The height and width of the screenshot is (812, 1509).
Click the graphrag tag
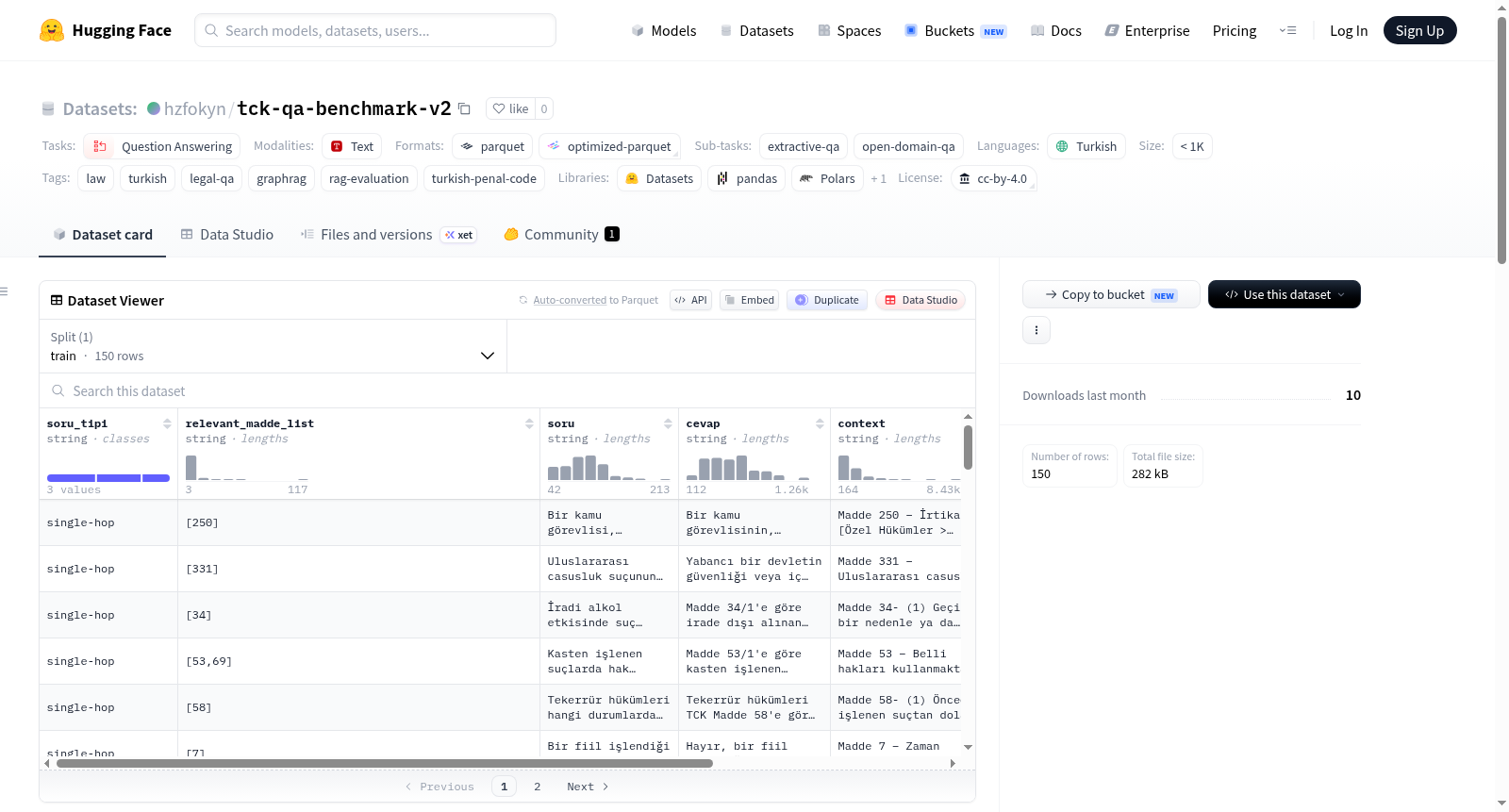point(281,178)
